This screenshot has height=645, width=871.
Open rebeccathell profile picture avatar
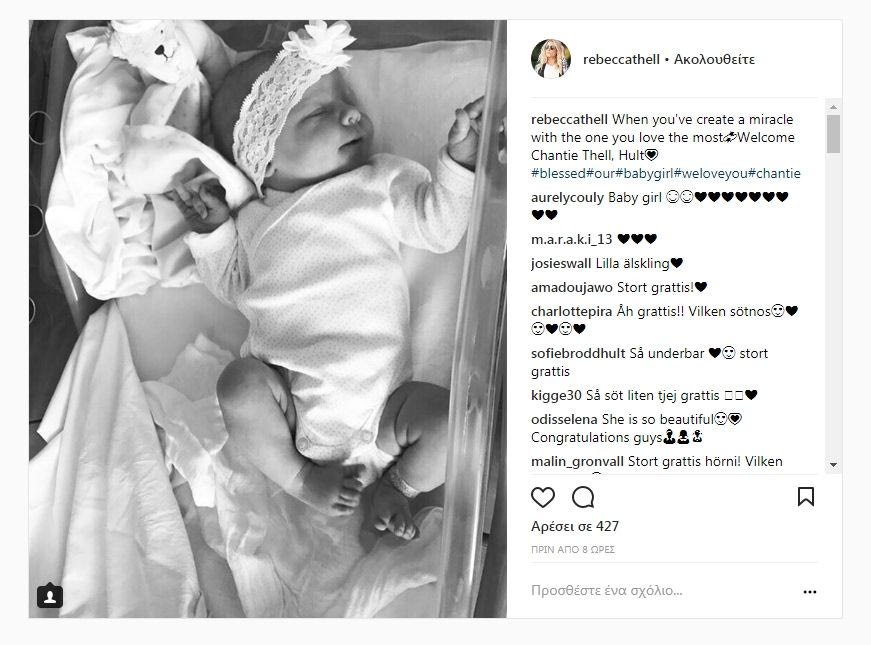[550, 59]
